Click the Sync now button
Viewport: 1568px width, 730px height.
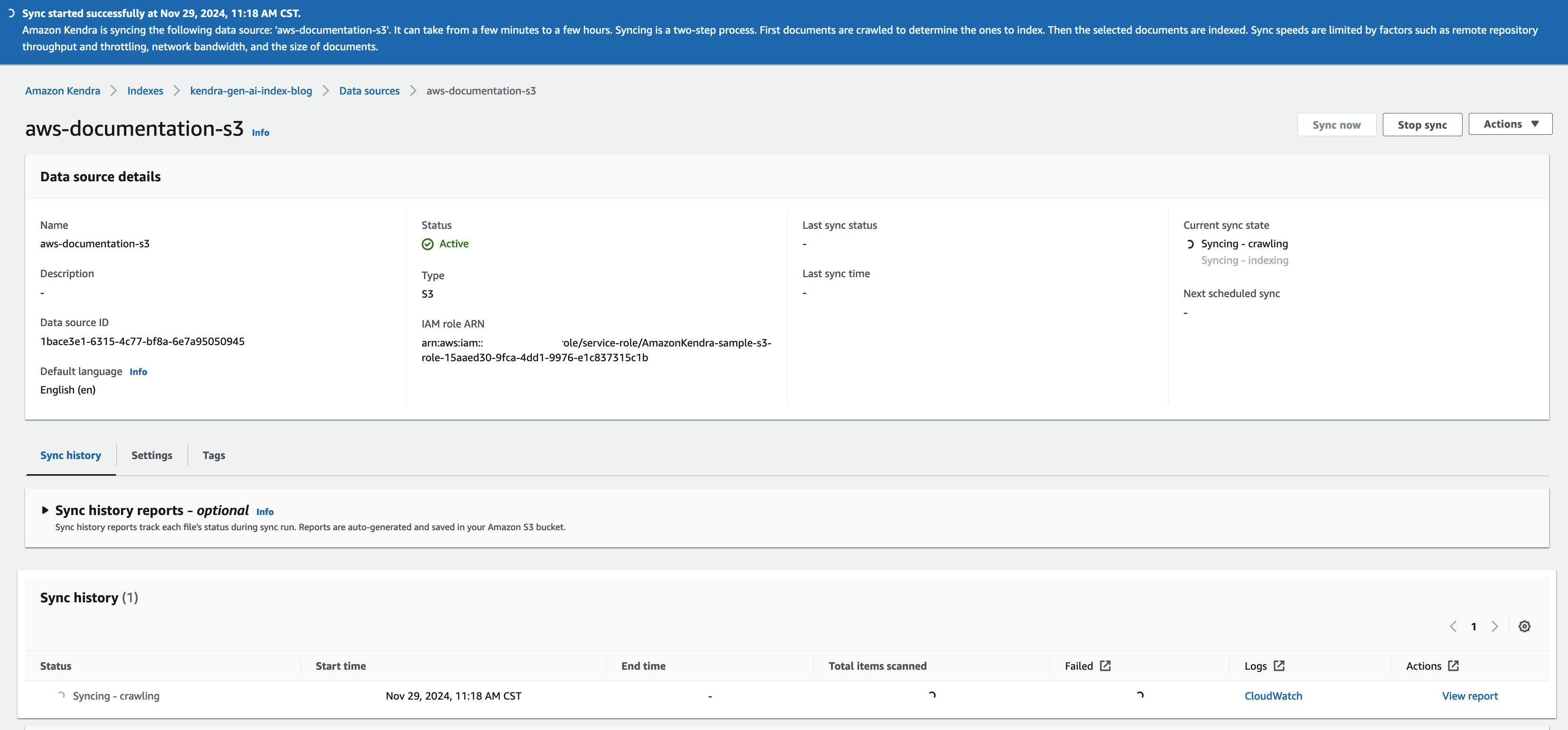pyautogui.click(x=1336, y=125)
